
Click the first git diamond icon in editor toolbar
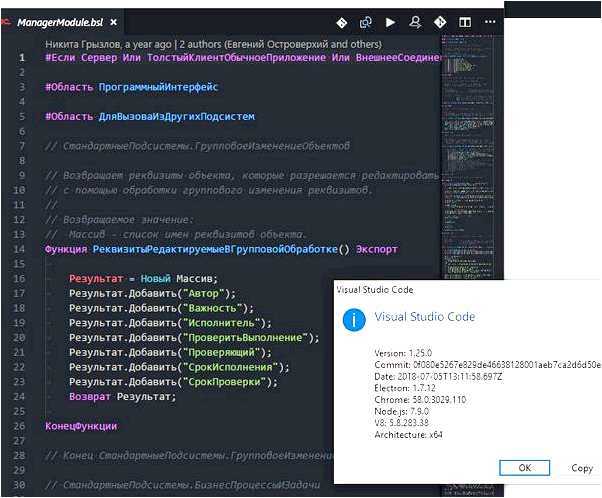[341, 23]
